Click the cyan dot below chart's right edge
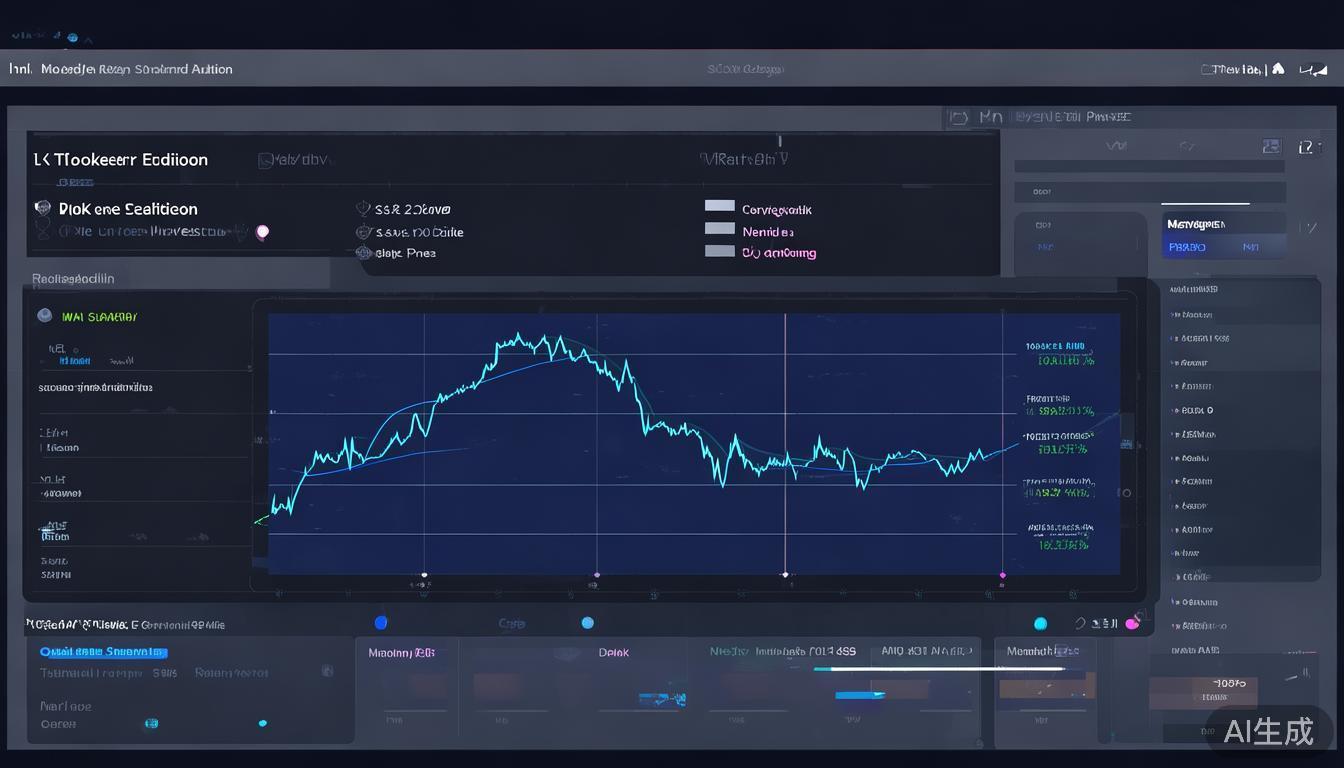 point(1040,623)
